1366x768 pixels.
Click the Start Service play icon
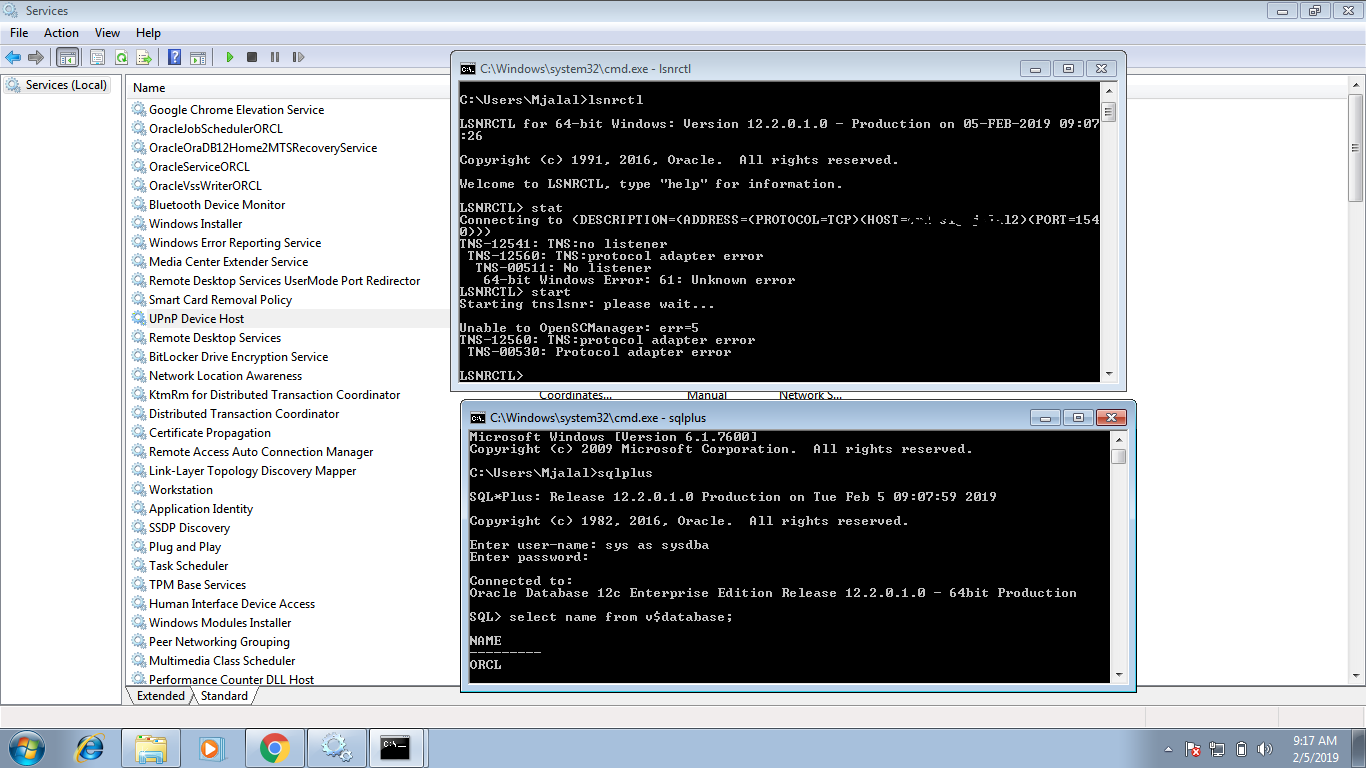pos(230,58)
